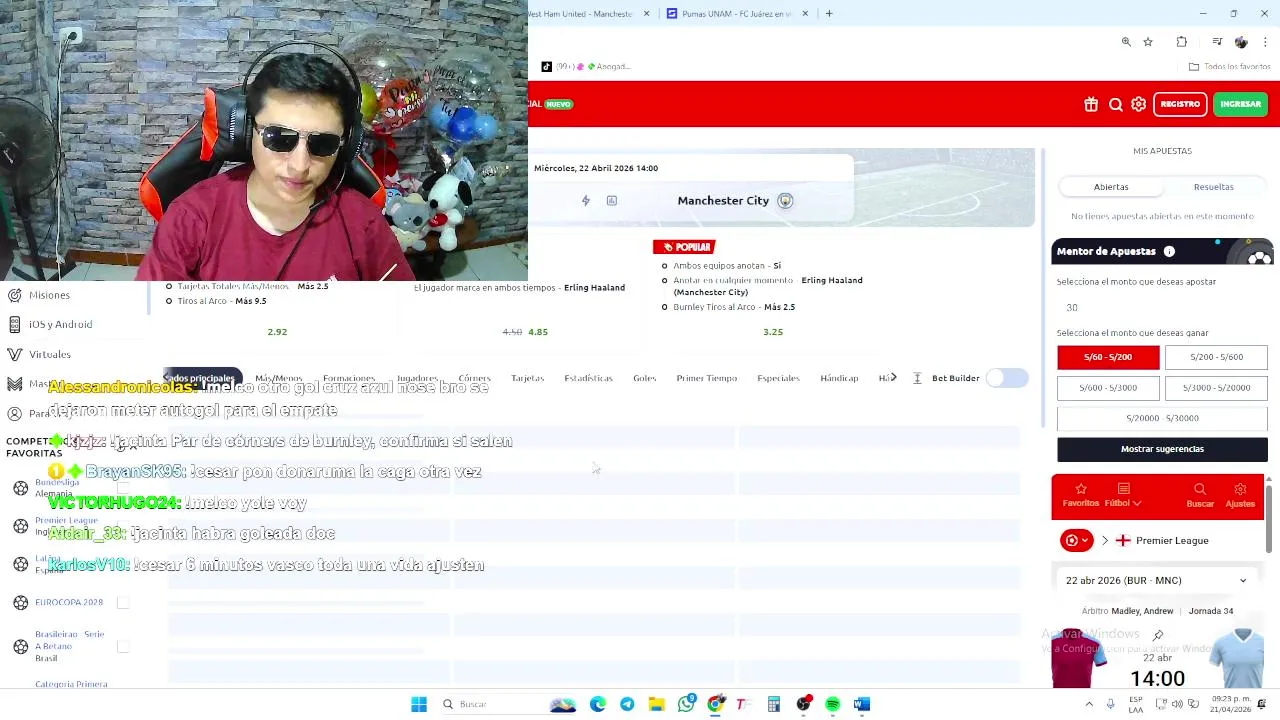Switch to Pumas UNAM - FC Juárez browser tab
The height and width of the screenshot is (720, 1280).
pos(736,14)
